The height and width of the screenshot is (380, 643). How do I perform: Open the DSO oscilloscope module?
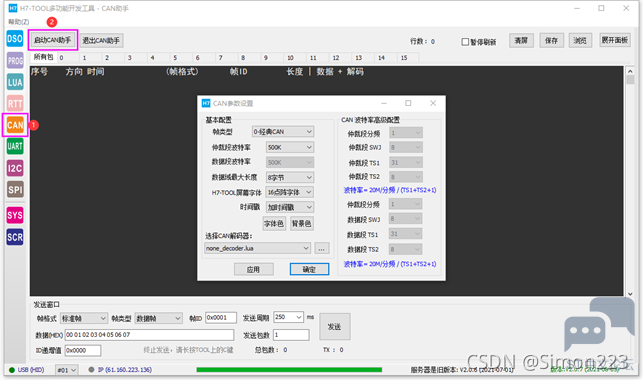point(15,39)
